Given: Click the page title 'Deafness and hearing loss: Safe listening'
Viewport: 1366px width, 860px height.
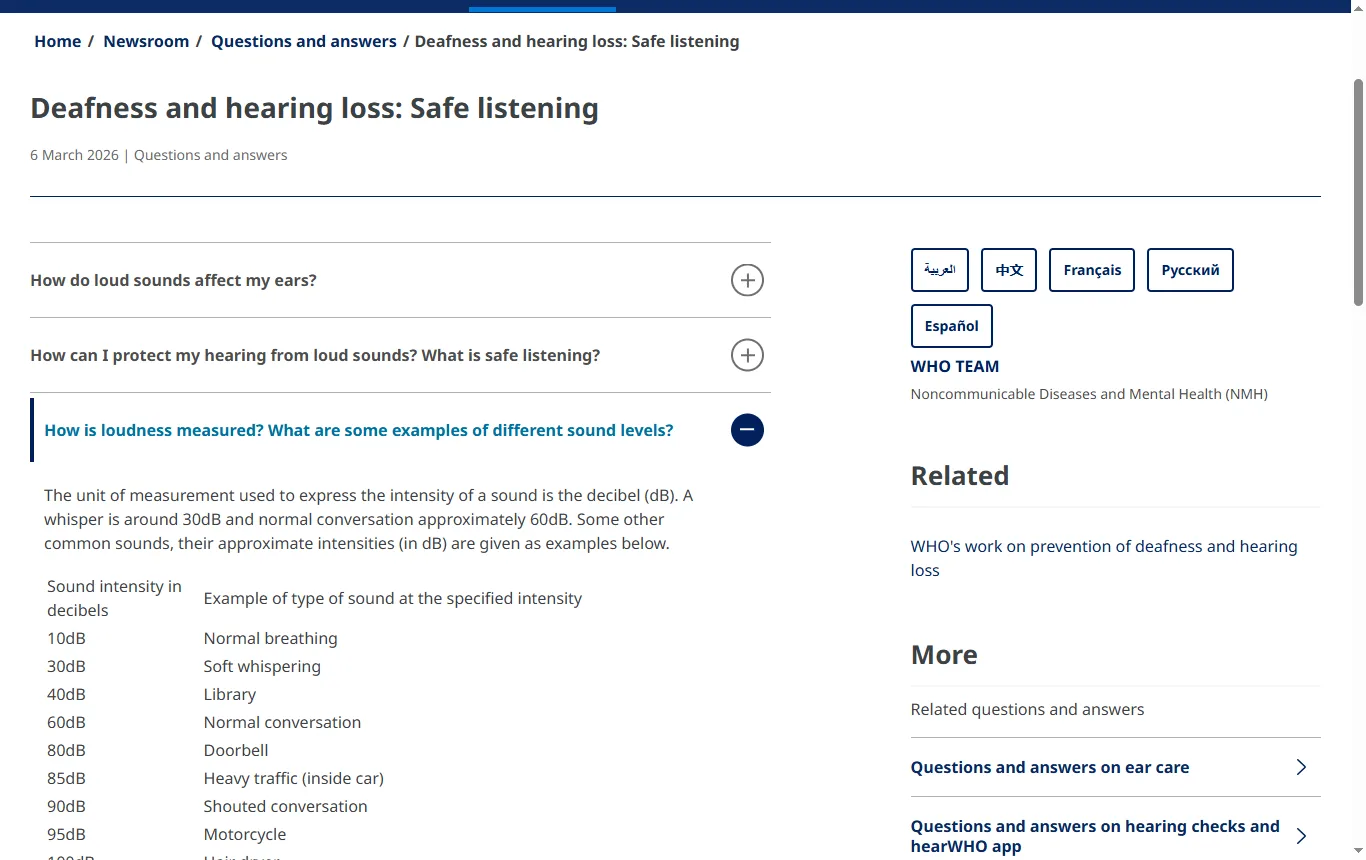Looking at the screenshot, I should [315, 108].
